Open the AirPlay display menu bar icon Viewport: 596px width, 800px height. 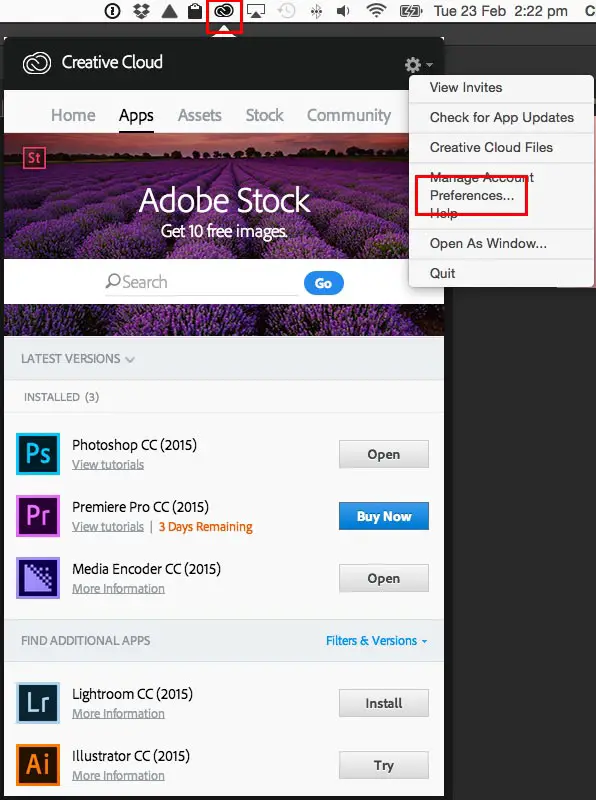pyautogui.click(x=256, y=11)
